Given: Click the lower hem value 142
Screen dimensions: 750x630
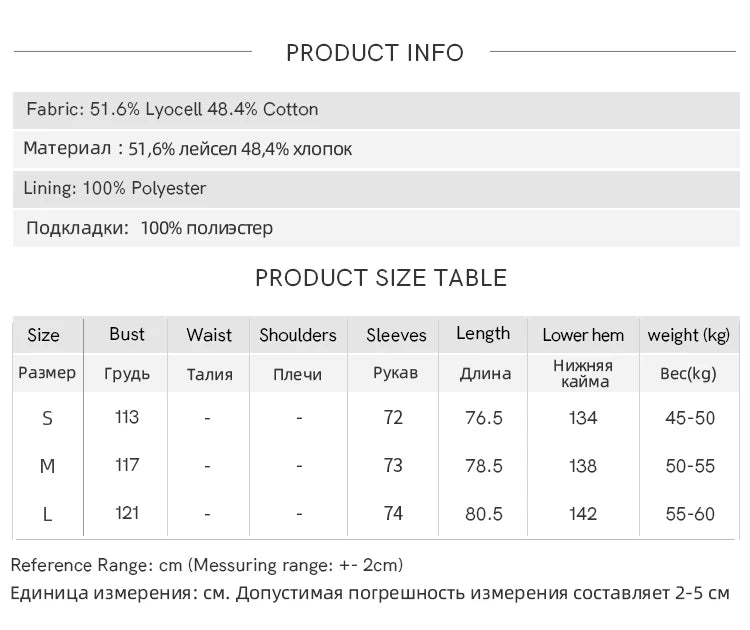Looking at the screenshot, I should [583, 514].
